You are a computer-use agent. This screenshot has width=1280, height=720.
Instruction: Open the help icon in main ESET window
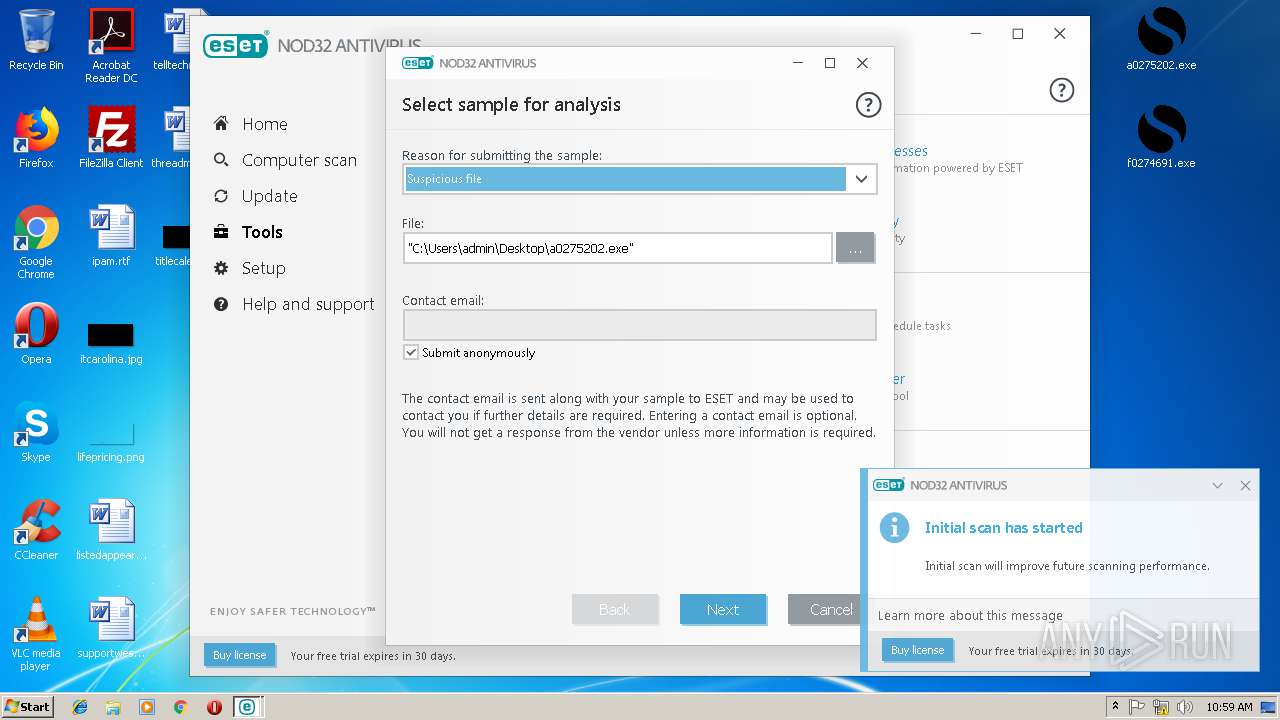click(x=1061, y=90)
